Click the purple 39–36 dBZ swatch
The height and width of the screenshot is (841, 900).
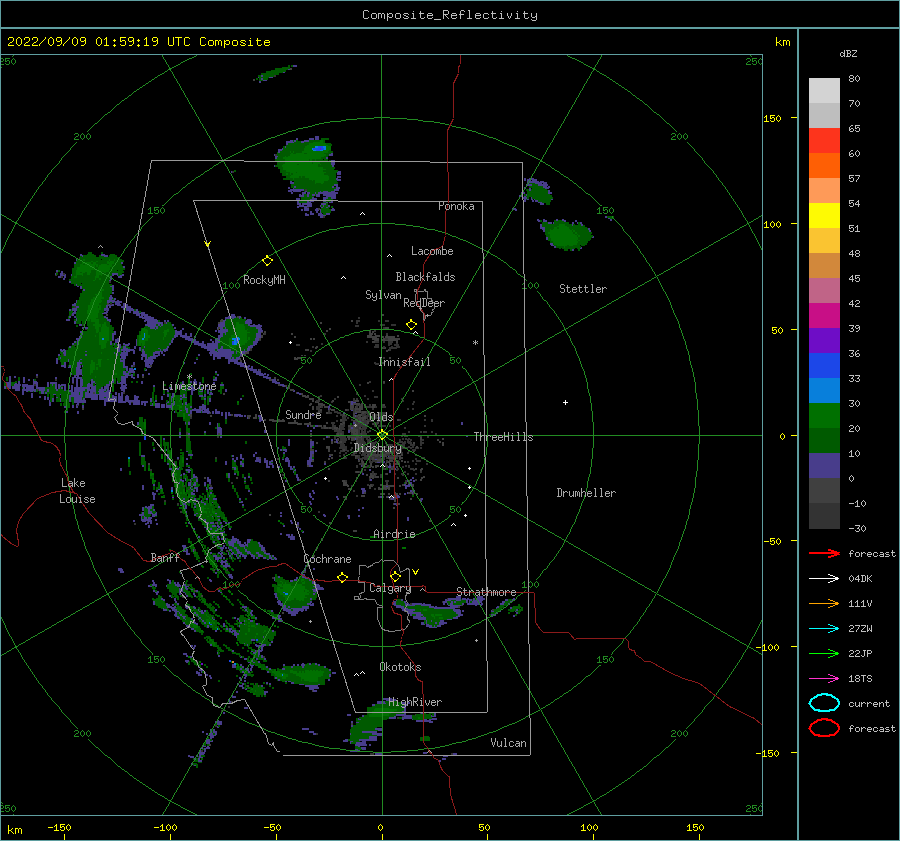824,340
